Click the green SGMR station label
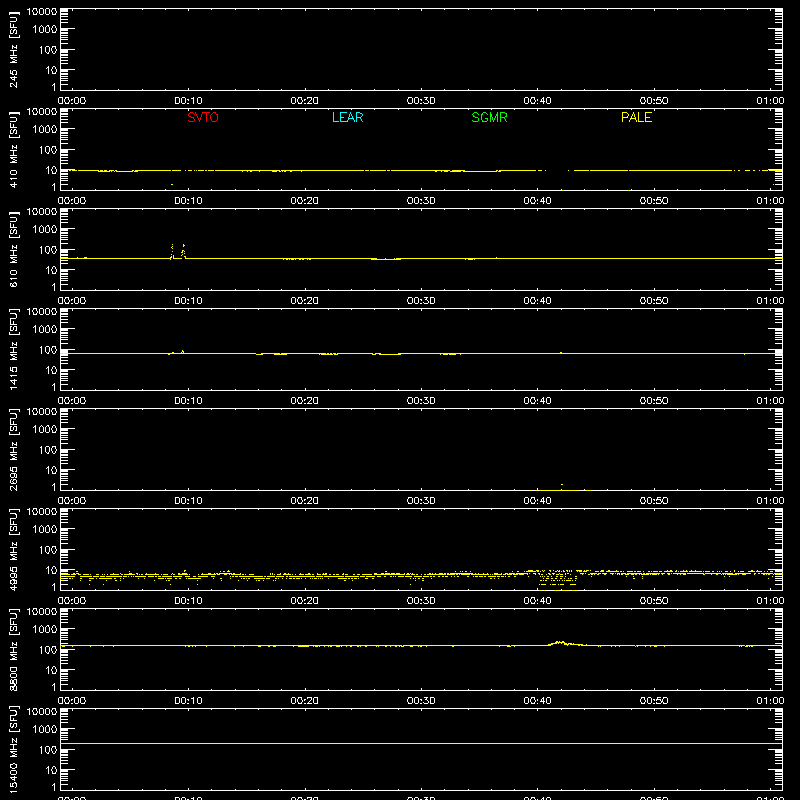The width and height of the screenshot is (800, 800). click(489, 117)
